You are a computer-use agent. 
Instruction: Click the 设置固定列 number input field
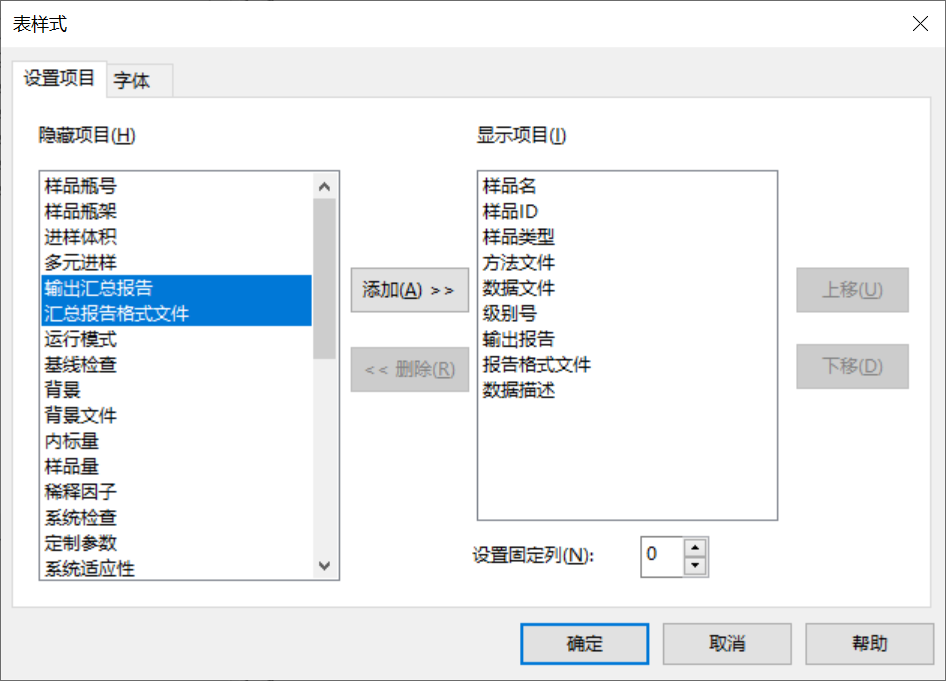662,556
